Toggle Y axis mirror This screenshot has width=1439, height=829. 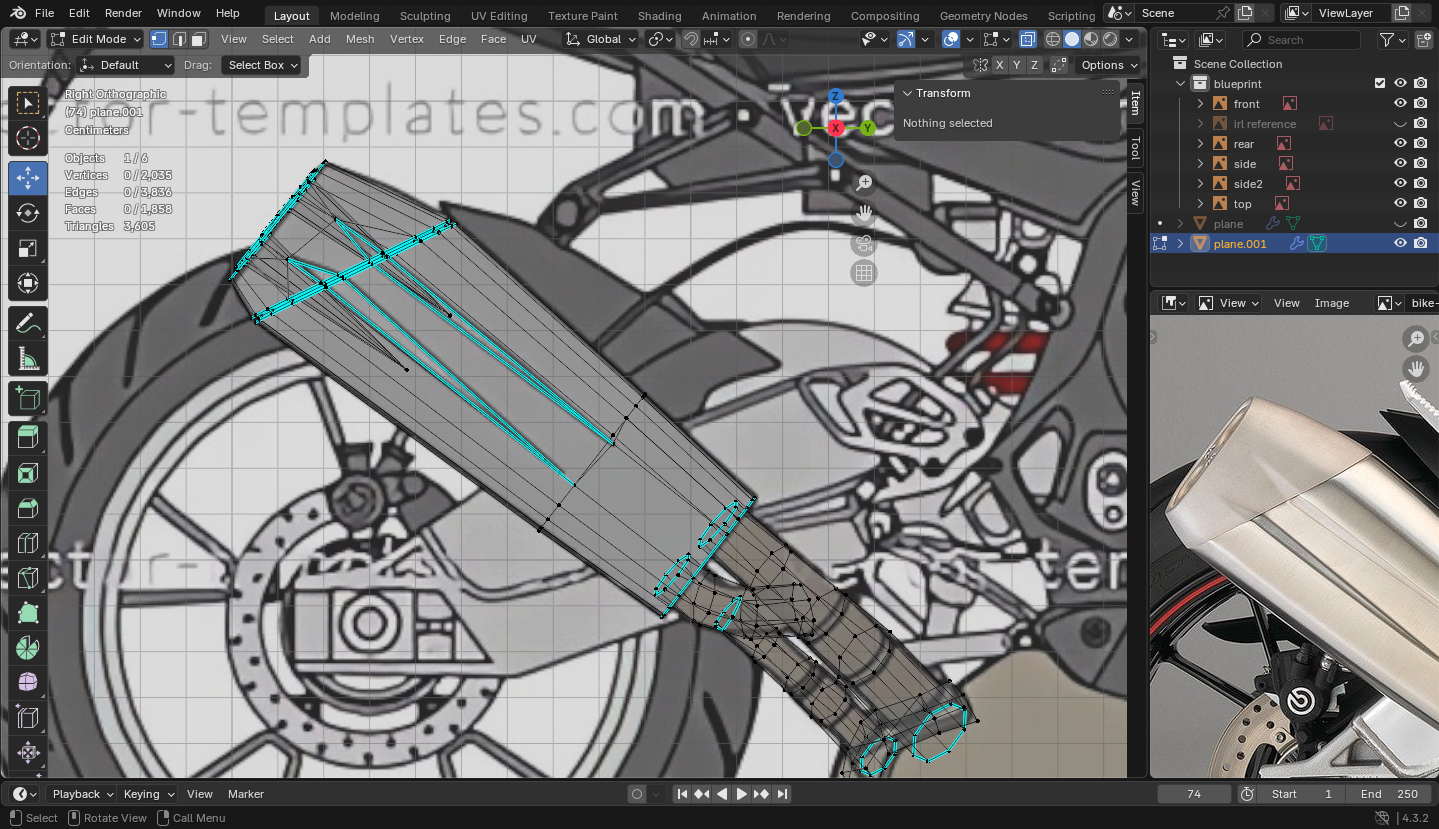pos(1017,65)
